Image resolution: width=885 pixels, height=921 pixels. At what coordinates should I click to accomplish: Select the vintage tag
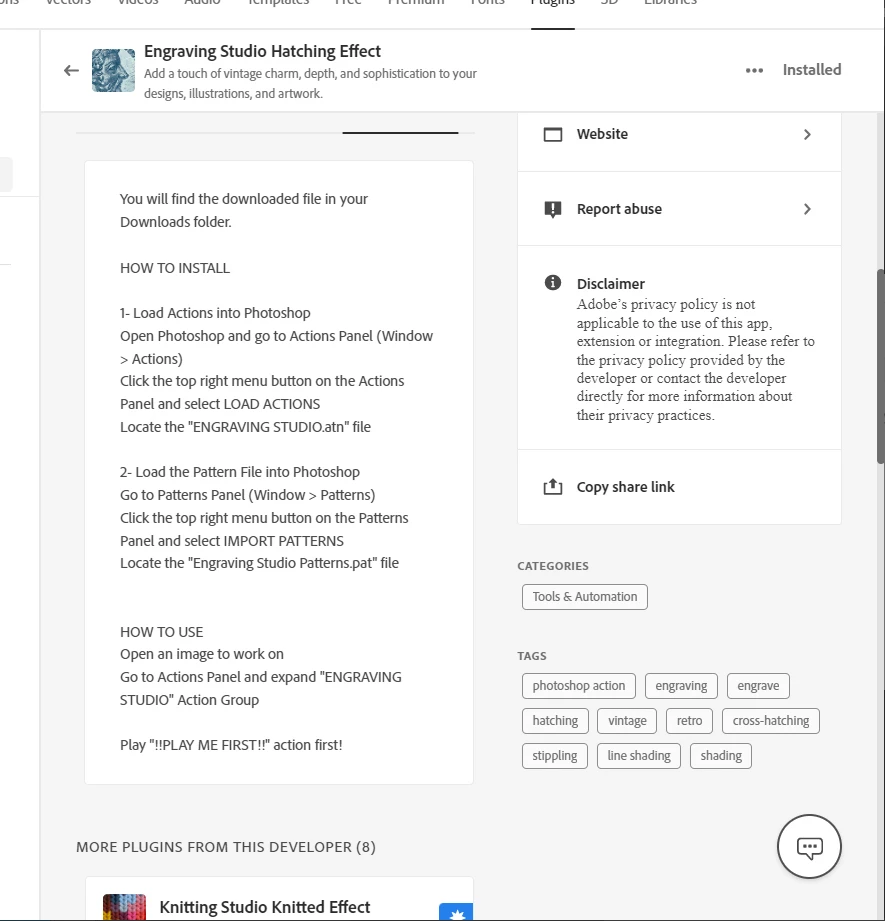[627, 721]
